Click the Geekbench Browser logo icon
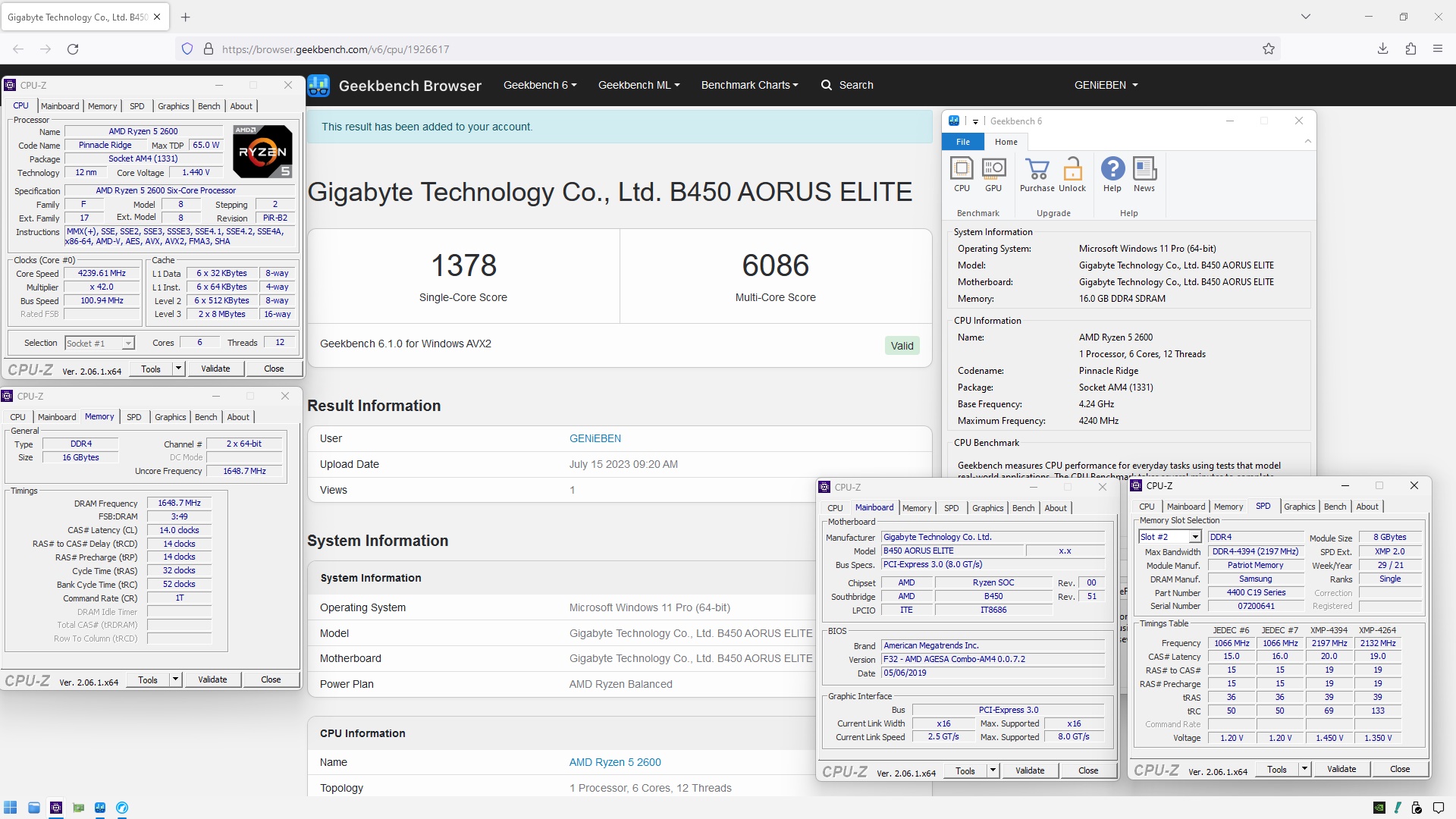The height and width of the screenshot is (819, 1456). click(x=318, y=86)
